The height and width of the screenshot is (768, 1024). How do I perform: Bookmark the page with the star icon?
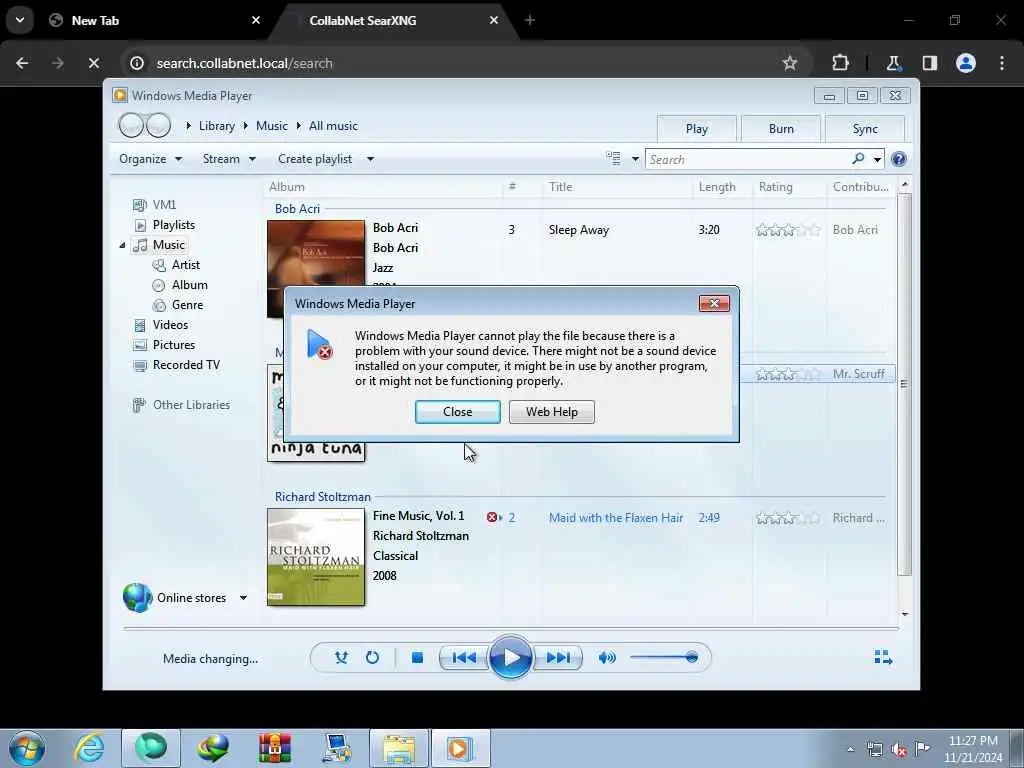click(x=790, y=63)
